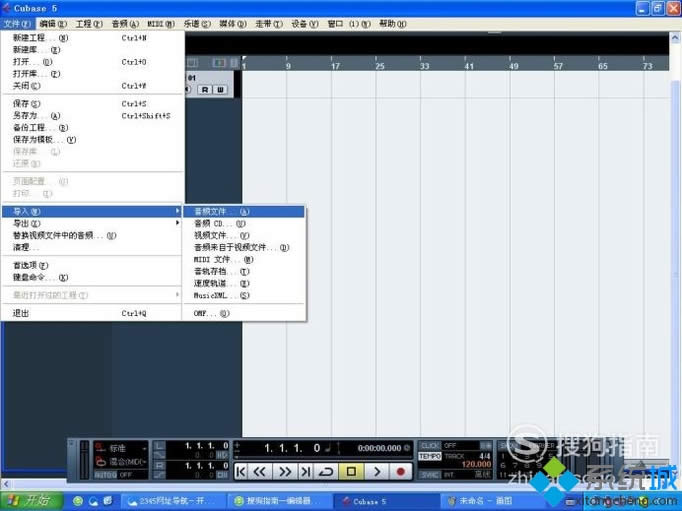
Task: Enable Read automation (R) on track 01
Action: (205, 90)
